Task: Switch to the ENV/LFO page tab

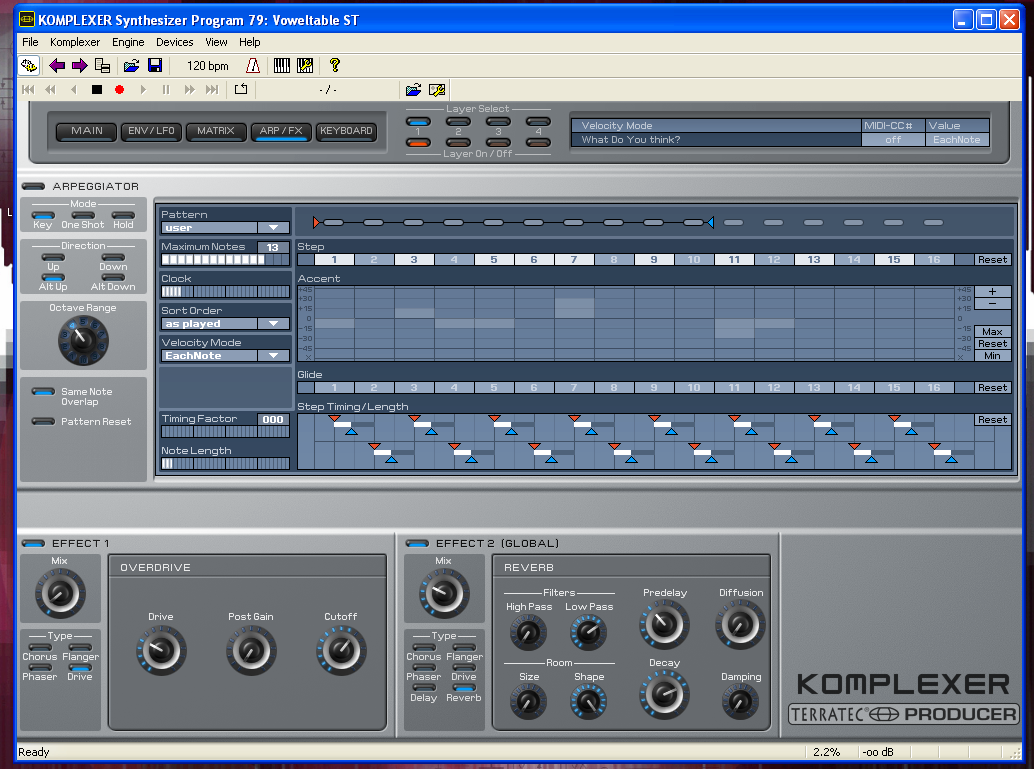Action: (x=151, y=131)
